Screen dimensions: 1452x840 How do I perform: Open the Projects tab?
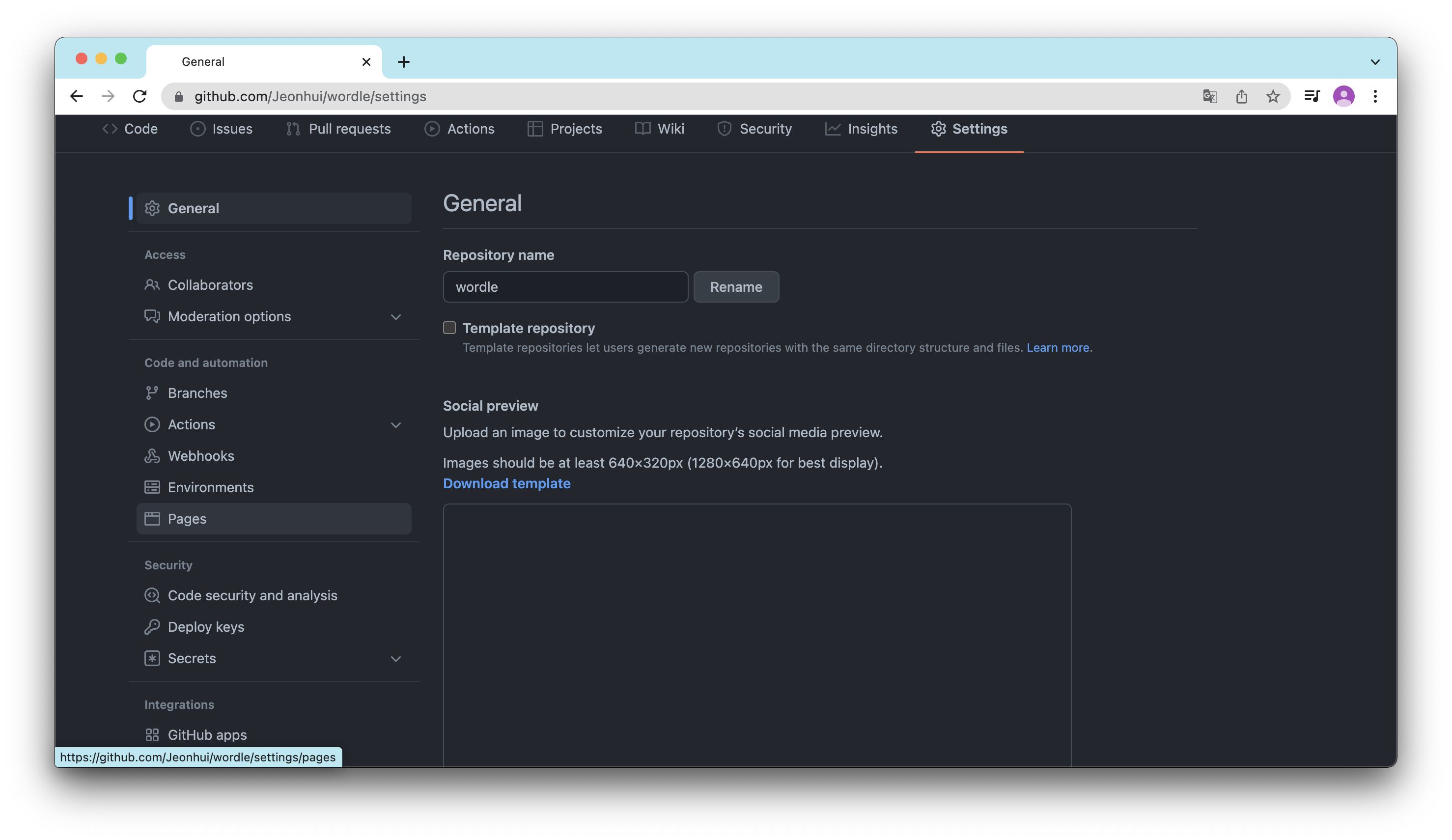point(565,129)
